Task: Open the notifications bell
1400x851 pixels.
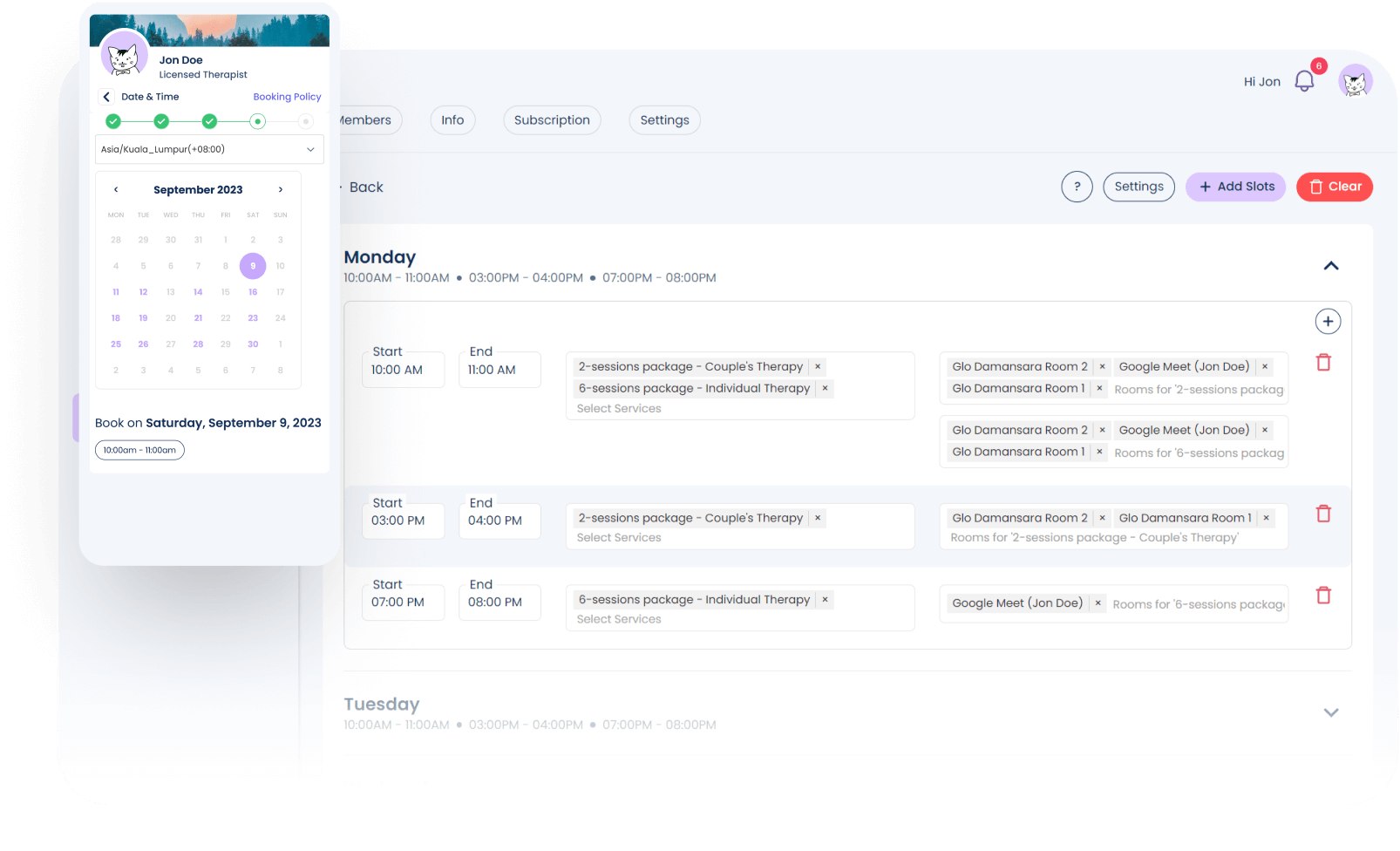Action: coord(1304,81)
